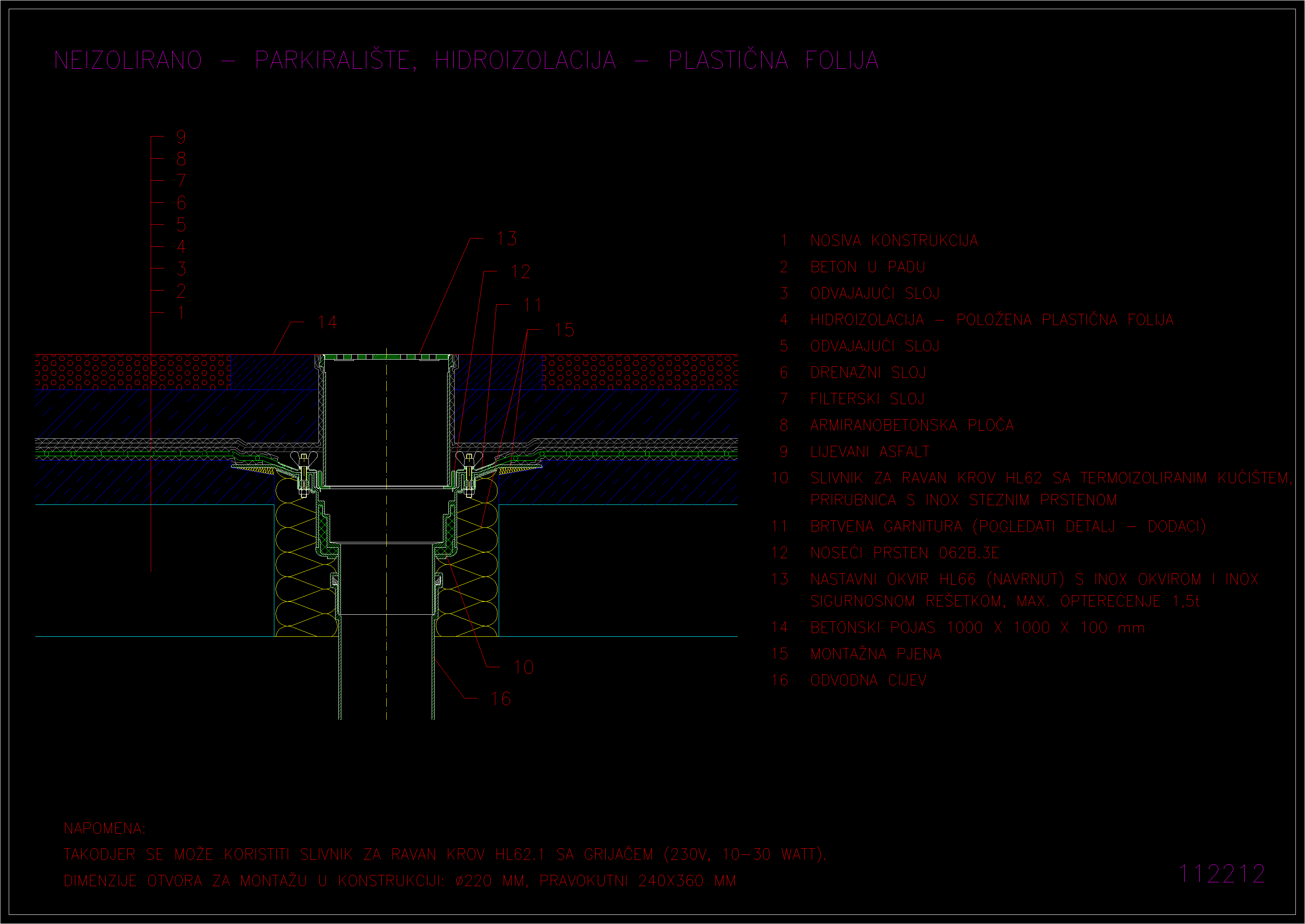Click legend line HIDROIZOLACIJA – POLOŽENA PLASTIČNA FOLIJA

coord(992,320)
